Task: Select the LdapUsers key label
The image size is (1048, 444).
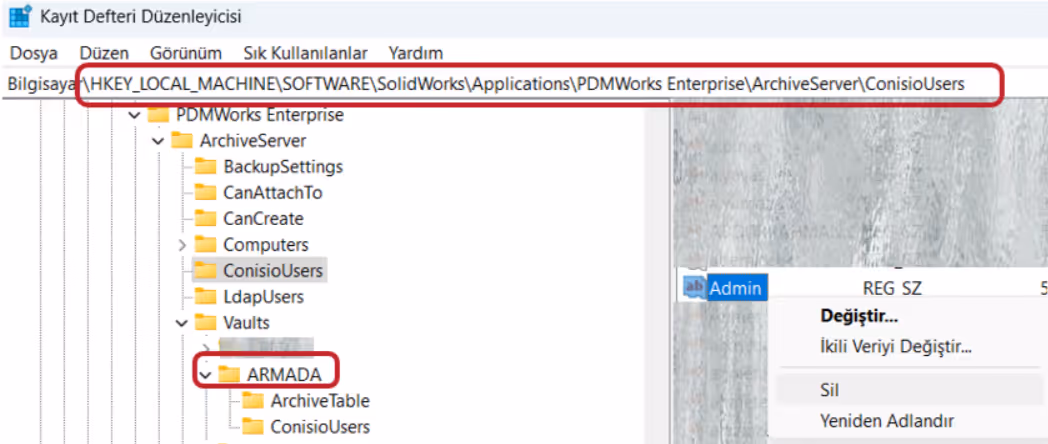Action: (263, 297)
